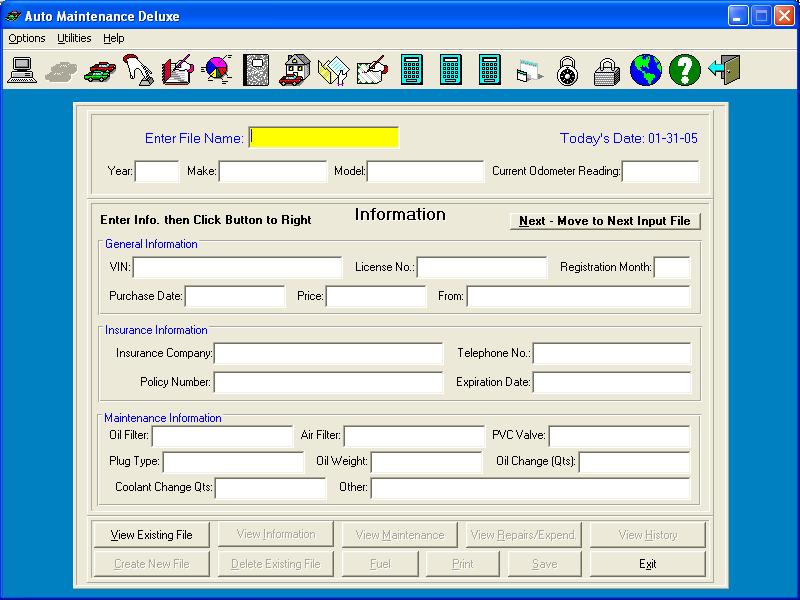Click the View Maintenance button
Image resolution: width=800 pixels, height=600 pixels.
pyautogui.click(x=399, y=535)
